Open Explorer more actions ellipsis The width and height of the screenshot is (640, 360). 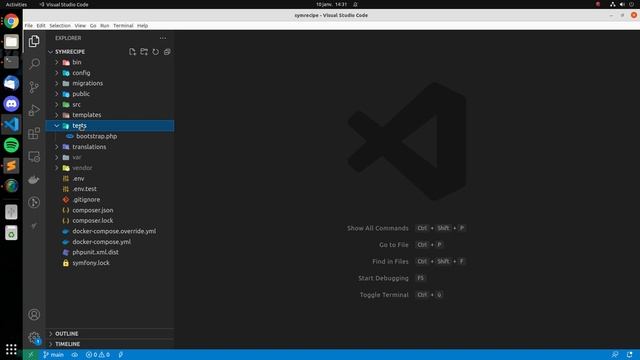click(163, 38)
